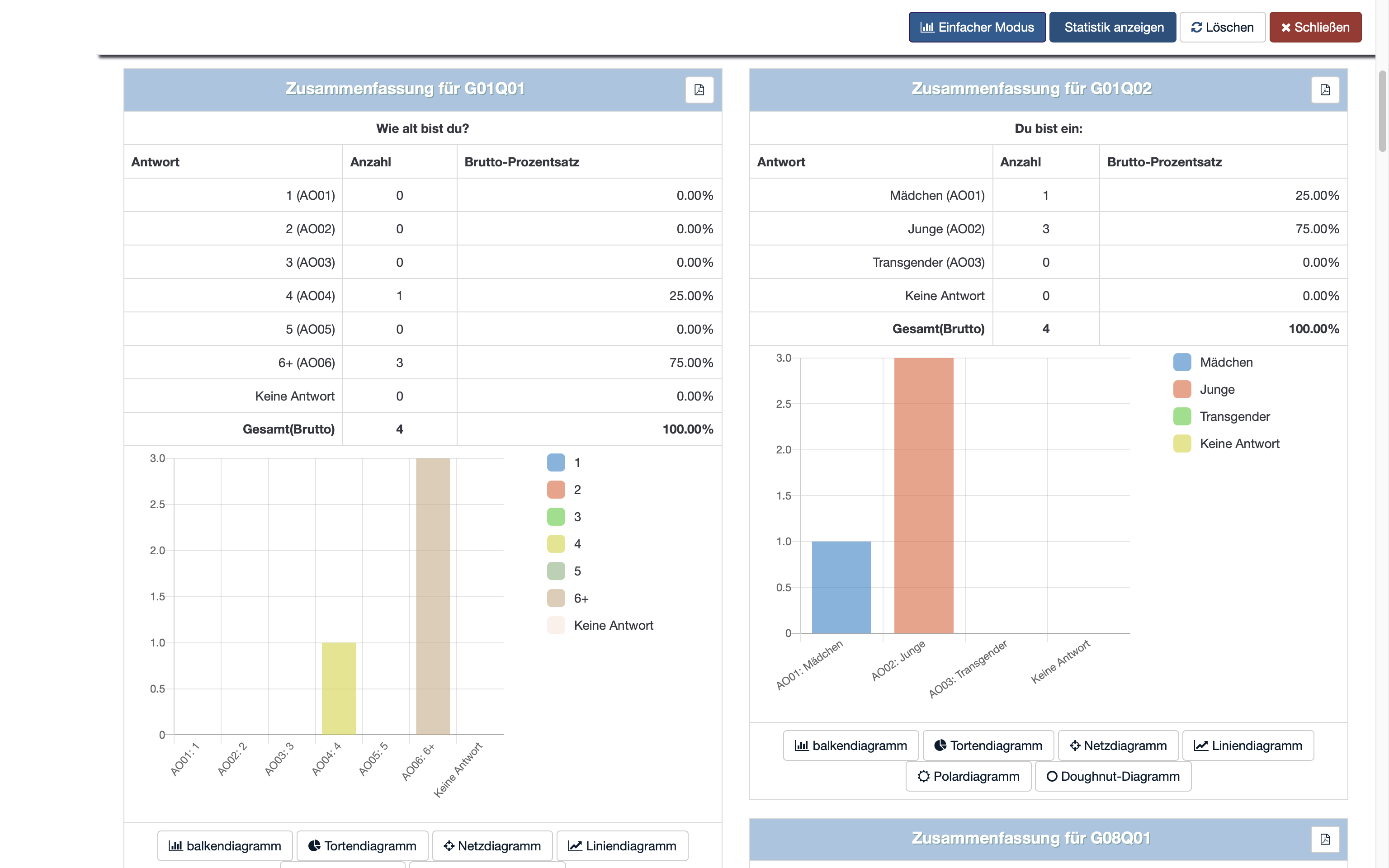
Task: Hide the 6+ series in legend
Action: click(x=580, y=598)
